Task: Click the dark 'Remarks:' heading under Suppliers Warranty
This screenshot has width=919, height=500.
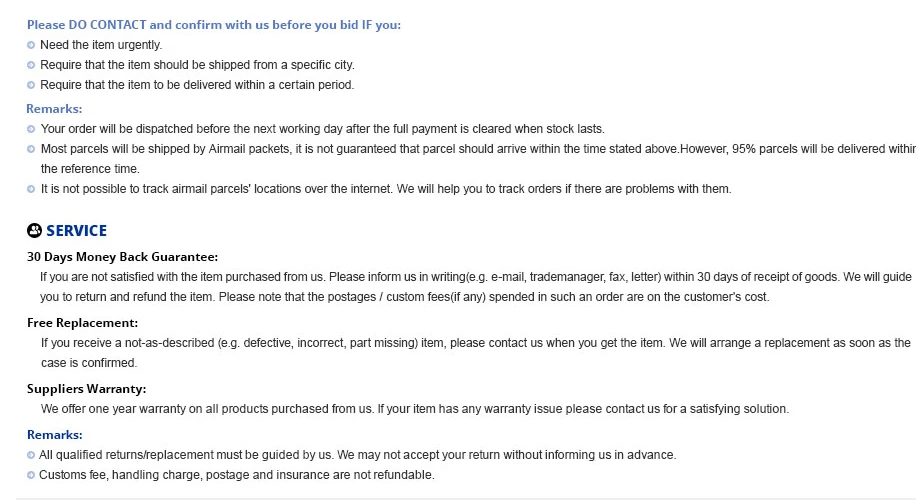Action: [x=55, y=435]
